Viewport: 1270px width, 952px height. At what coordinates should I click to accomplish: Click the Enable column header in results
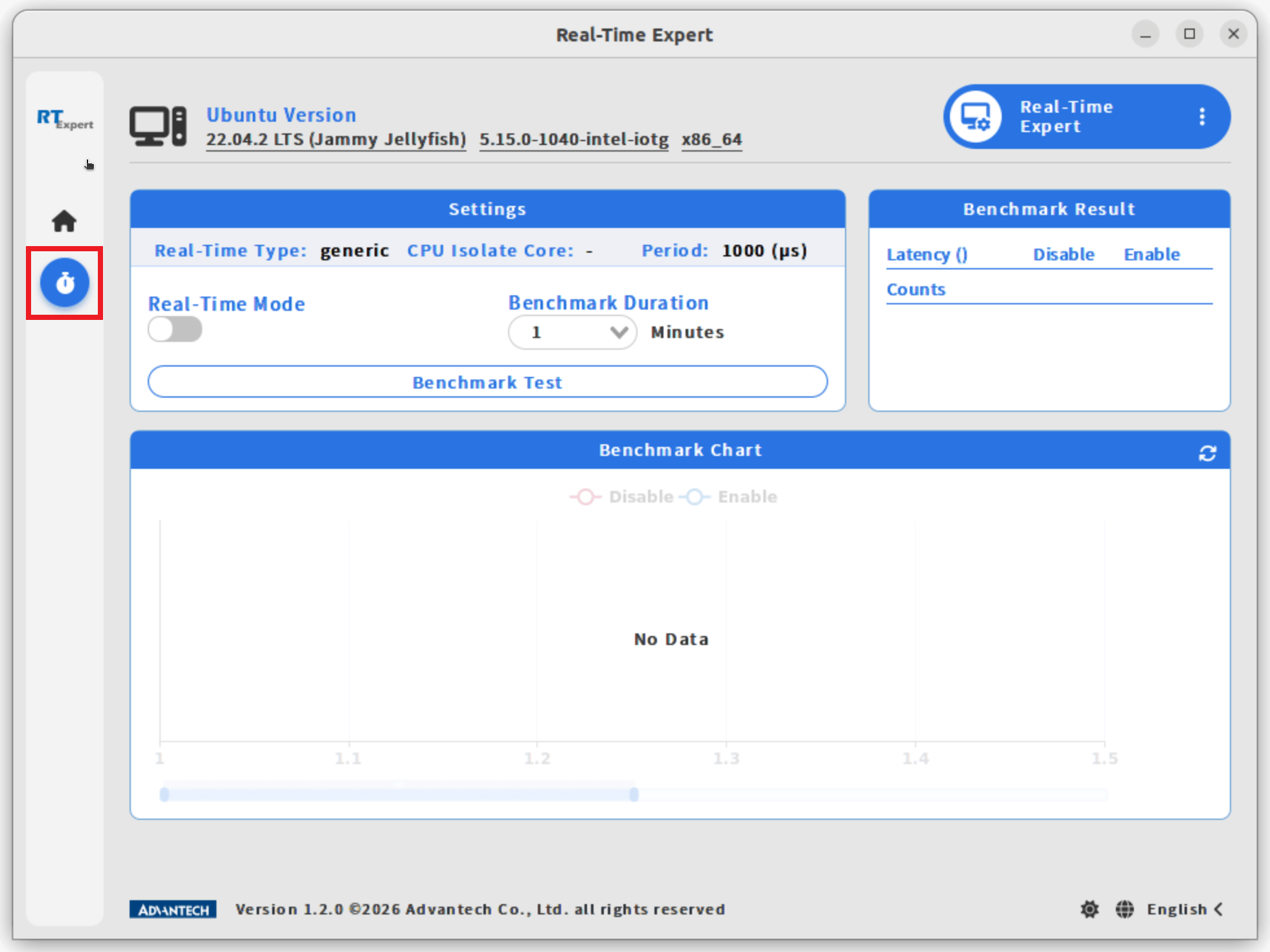pyautogui.click(x=1152, y=255)
